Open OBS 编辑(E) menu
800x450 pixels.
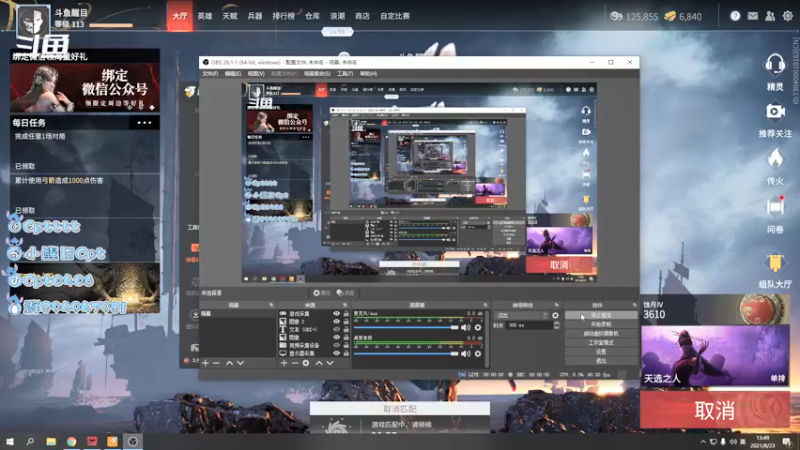click(x=233, y=74)
